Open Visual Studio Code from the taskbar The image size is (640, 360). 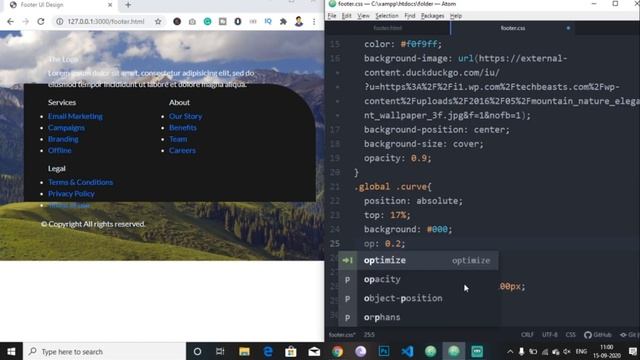click(407, 351)
